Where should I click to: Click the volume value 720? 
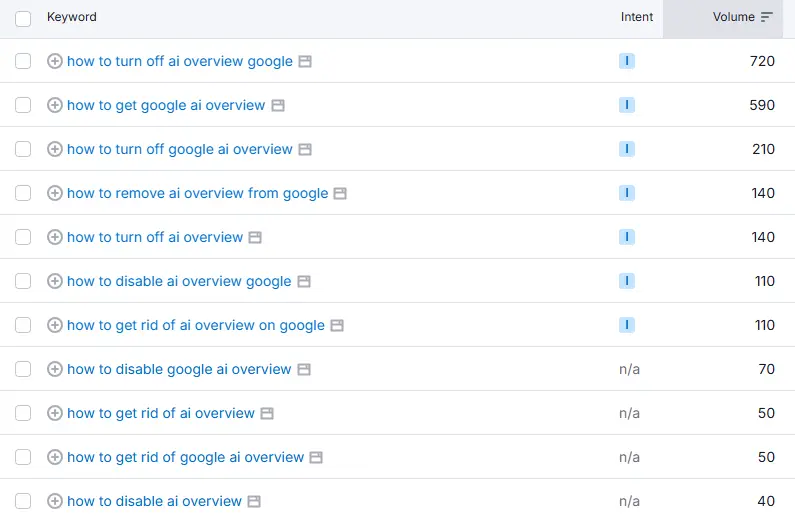tap(762, 61)
